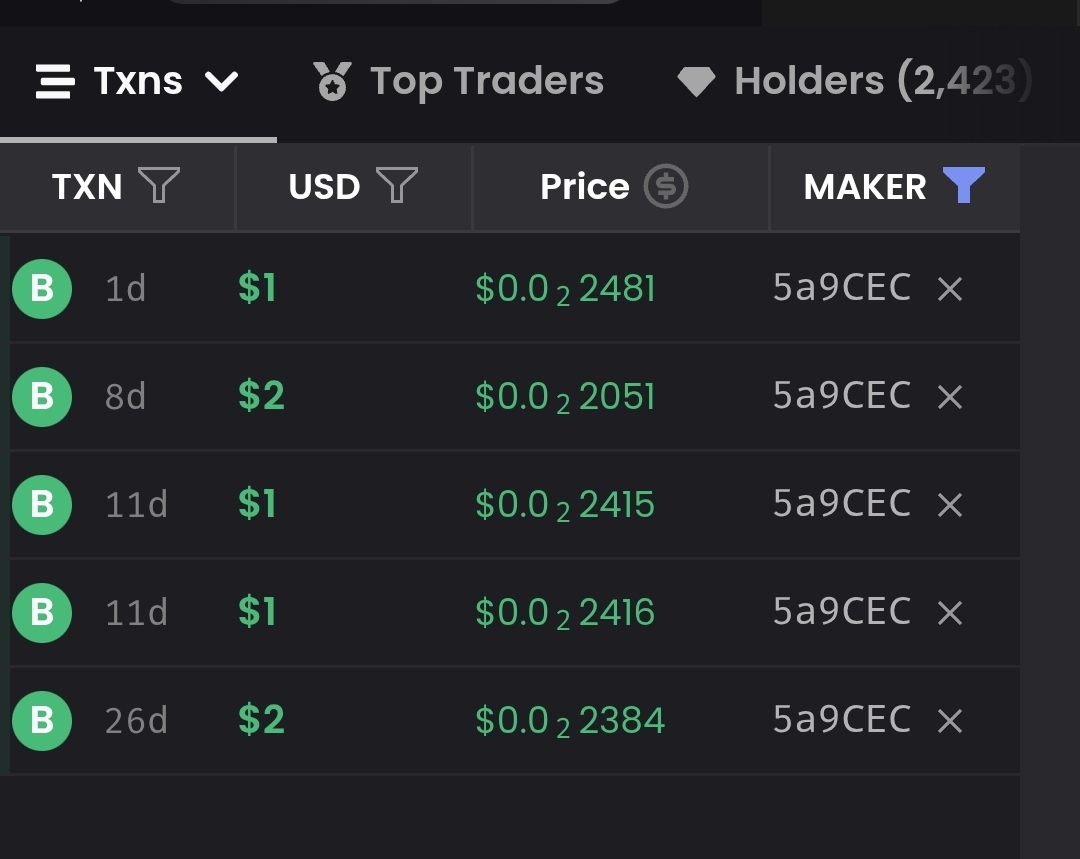The image size is (1080, 859).
Task: Click the Holders diamond icon
Action: point(696,81)
